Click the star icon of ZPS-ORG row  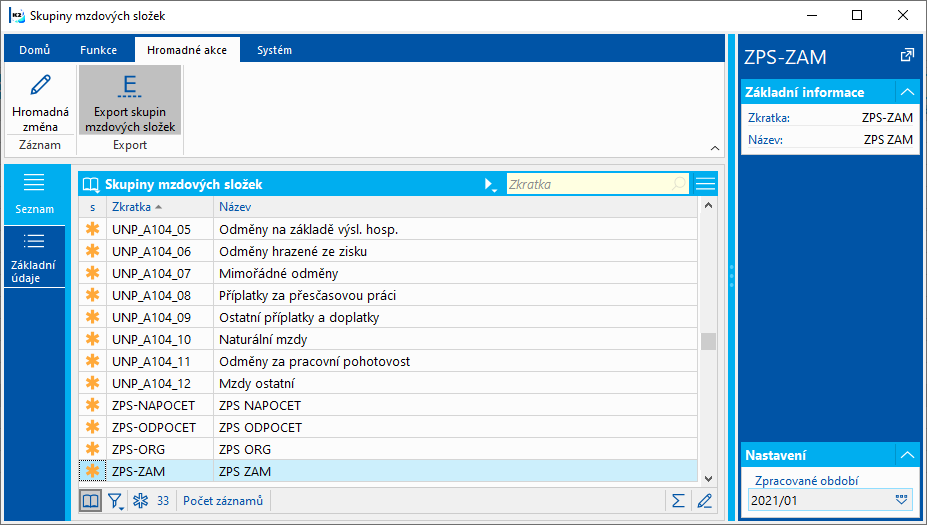coord(92,449)
